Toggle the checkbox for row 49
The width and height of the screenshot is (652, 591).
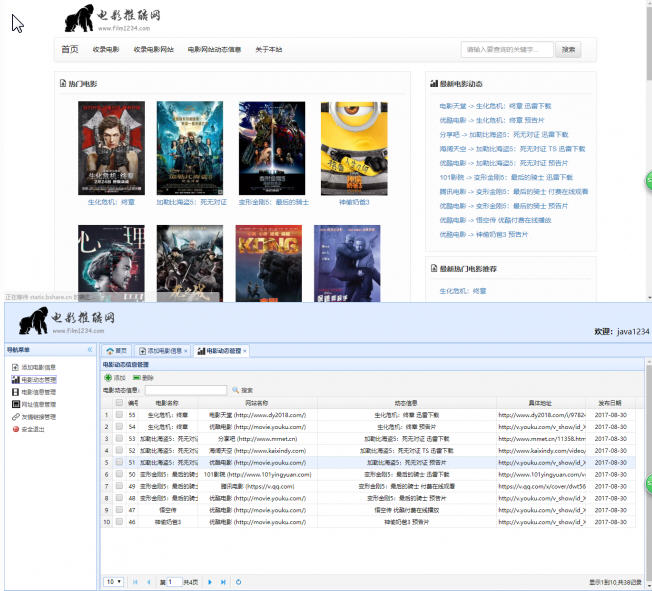(x=120, y=486)
